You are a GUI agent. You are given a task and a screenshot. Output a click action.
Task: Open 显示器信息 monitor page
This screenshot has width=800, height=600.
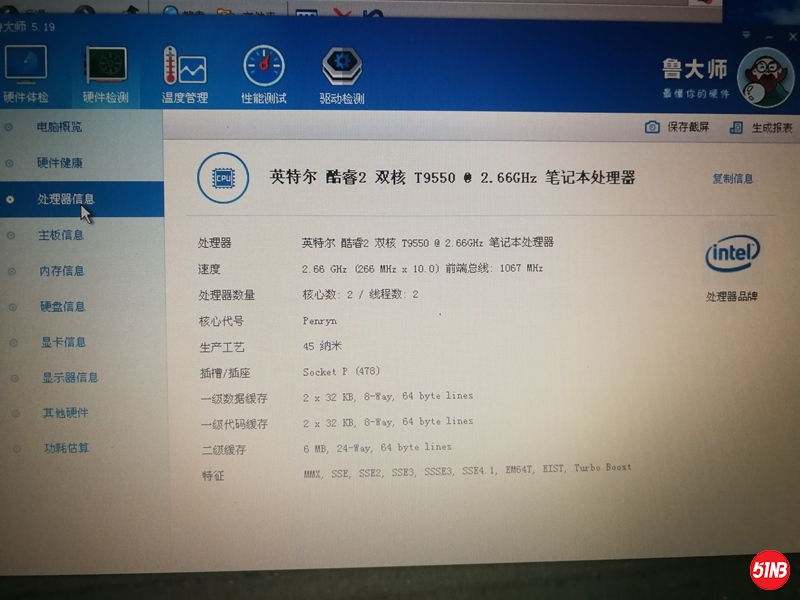coord(69,378)
